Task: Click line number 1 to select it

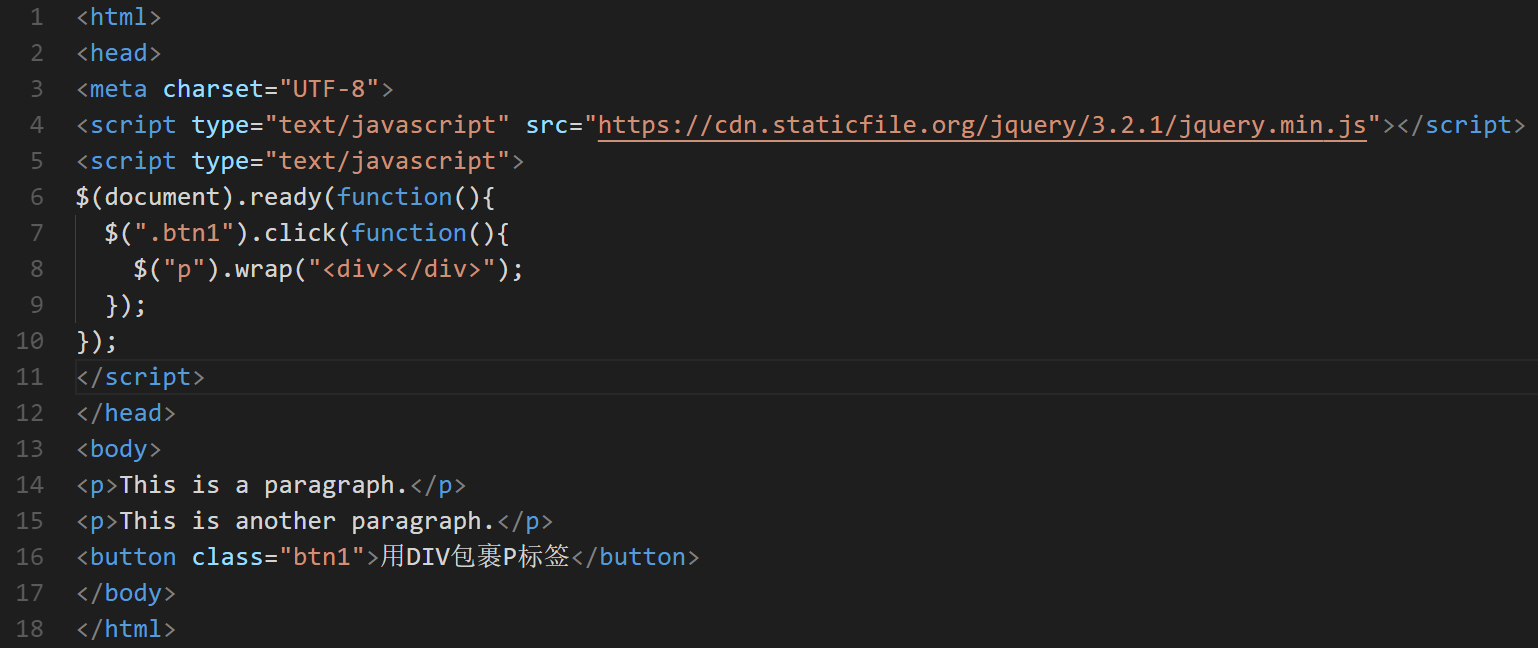Action: coord(37,16)
